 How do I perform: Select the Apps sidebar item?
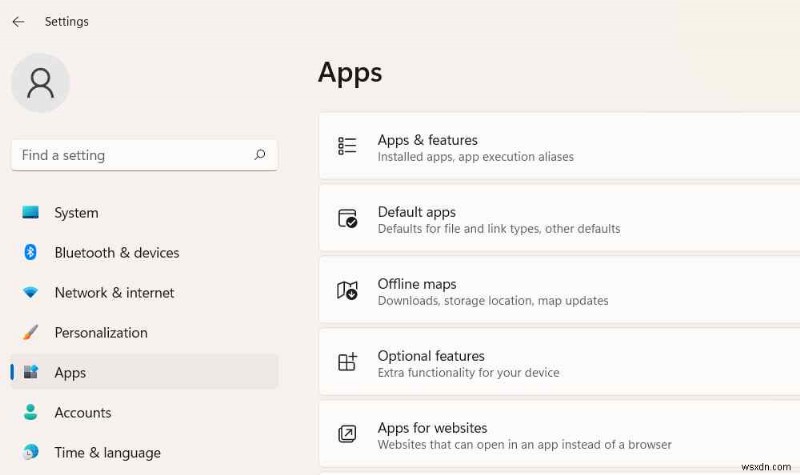(x=70, y=373)
